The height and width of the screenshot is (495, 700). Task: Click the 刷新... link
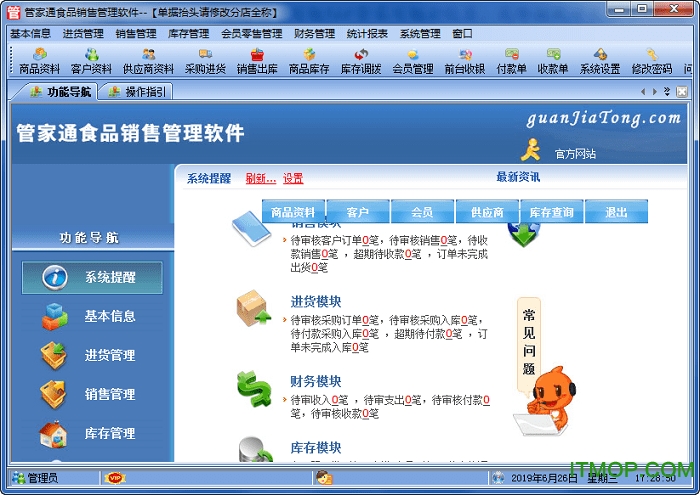pos(261,179)
